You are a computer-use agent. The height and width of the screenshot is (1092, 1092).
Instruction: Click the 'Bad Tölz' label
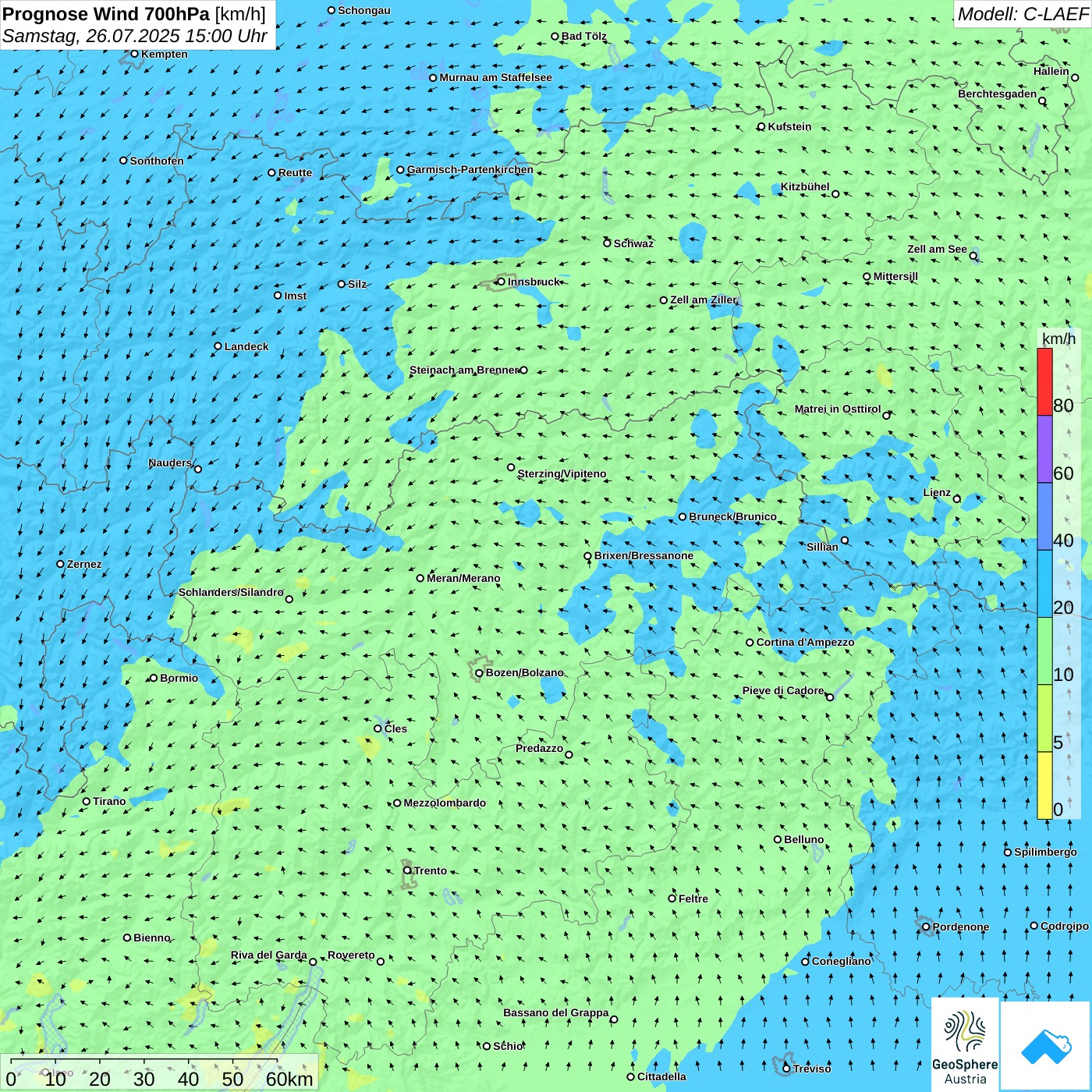(x=584, y=36)
